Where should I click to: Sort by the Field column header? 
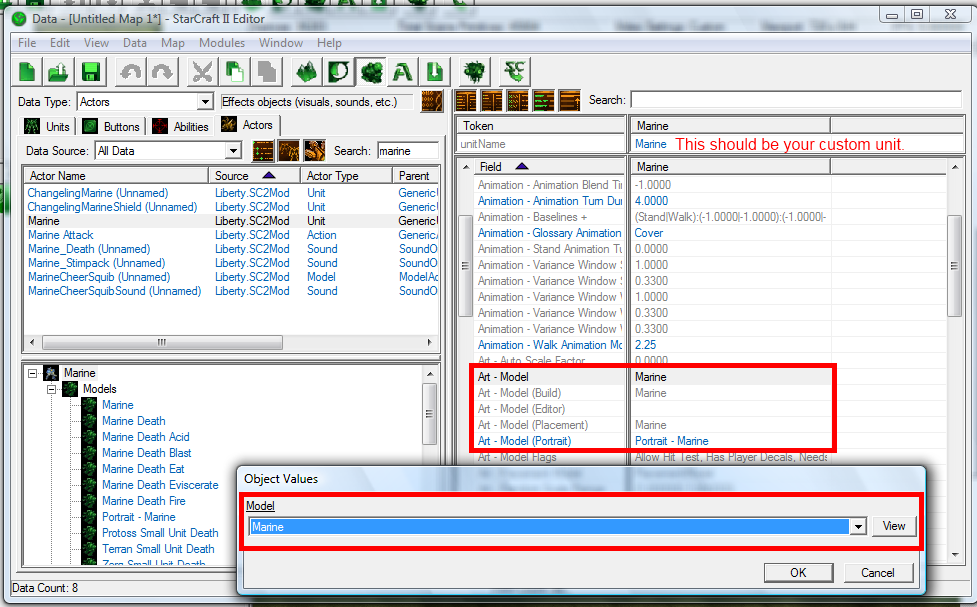[550, 167]
